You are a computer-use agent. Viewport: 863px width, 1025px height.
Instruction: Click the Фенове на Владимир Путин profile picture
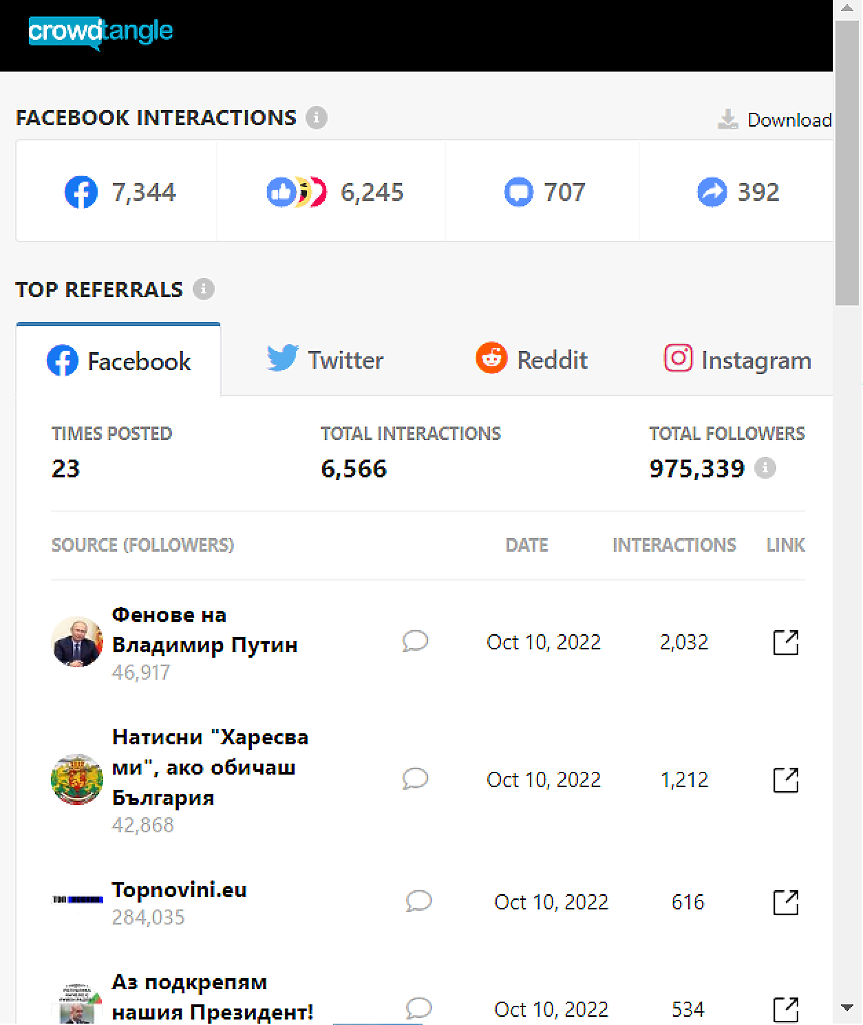pos(77,642)
